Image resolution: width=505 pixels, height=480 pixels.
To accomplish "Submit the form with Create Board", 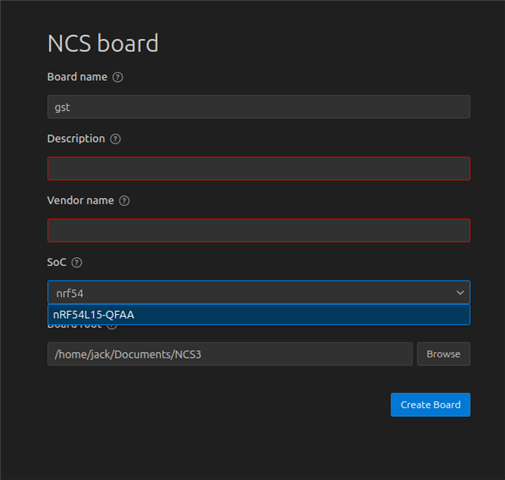I will point(430,405).
